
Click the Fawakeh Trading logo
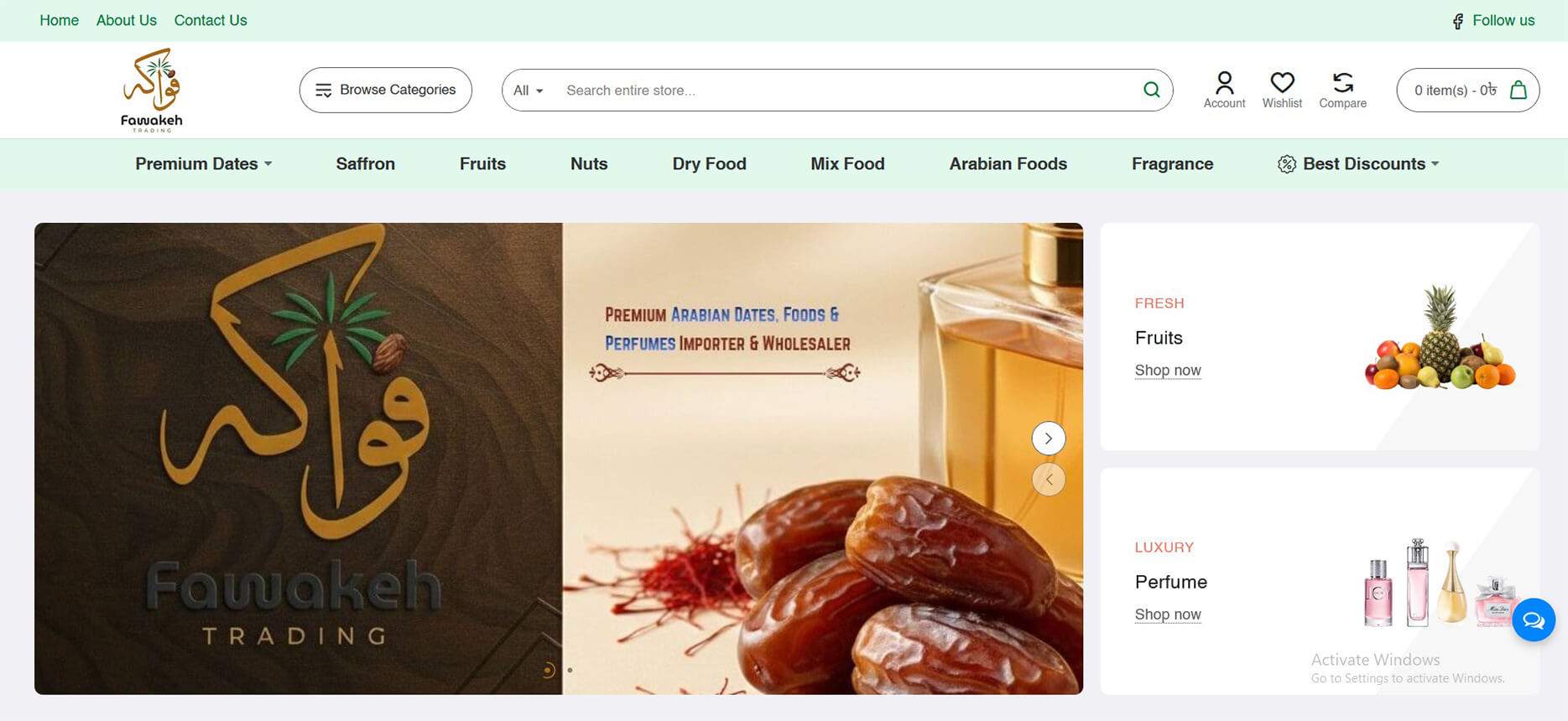pyautogui.click(x=152, y=90)
